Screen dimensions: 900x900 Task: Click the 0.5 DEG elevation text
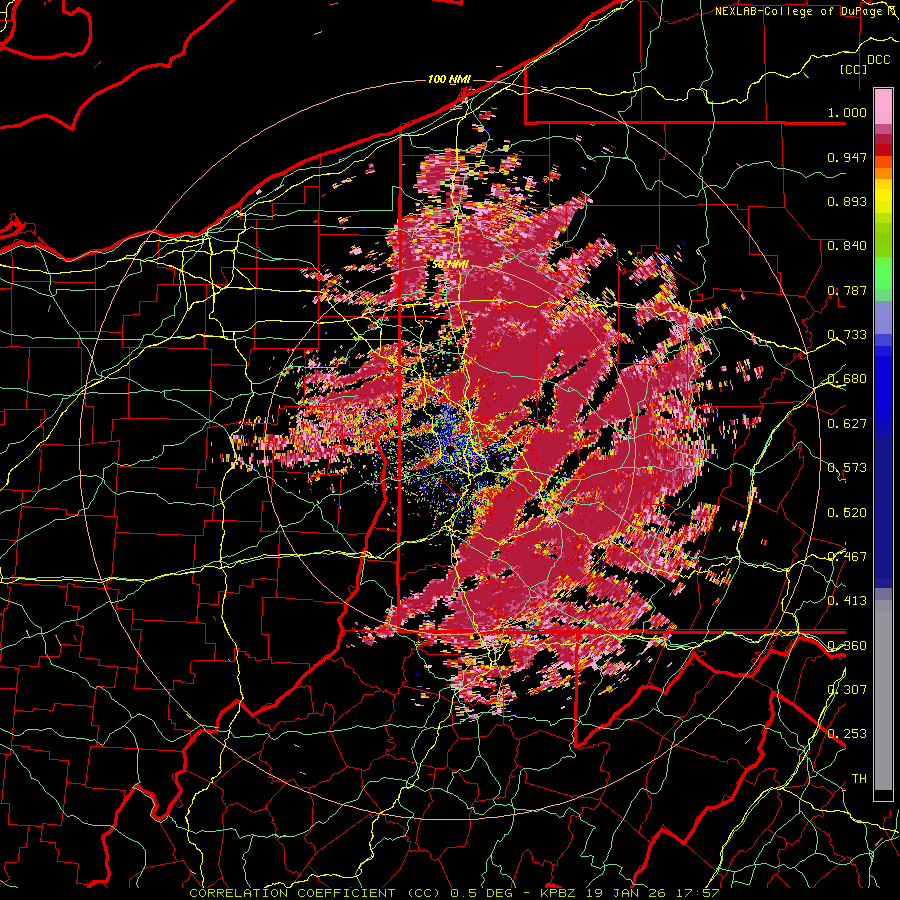(x=484, y=893)
